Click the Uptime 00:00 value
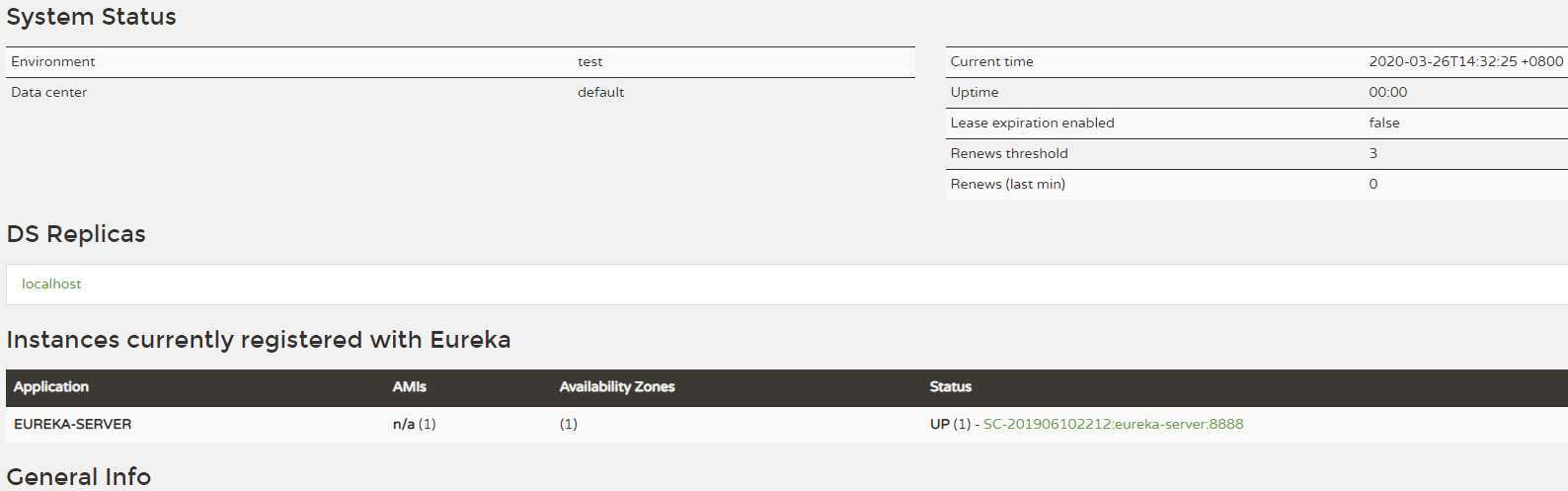 [1387, 92]
